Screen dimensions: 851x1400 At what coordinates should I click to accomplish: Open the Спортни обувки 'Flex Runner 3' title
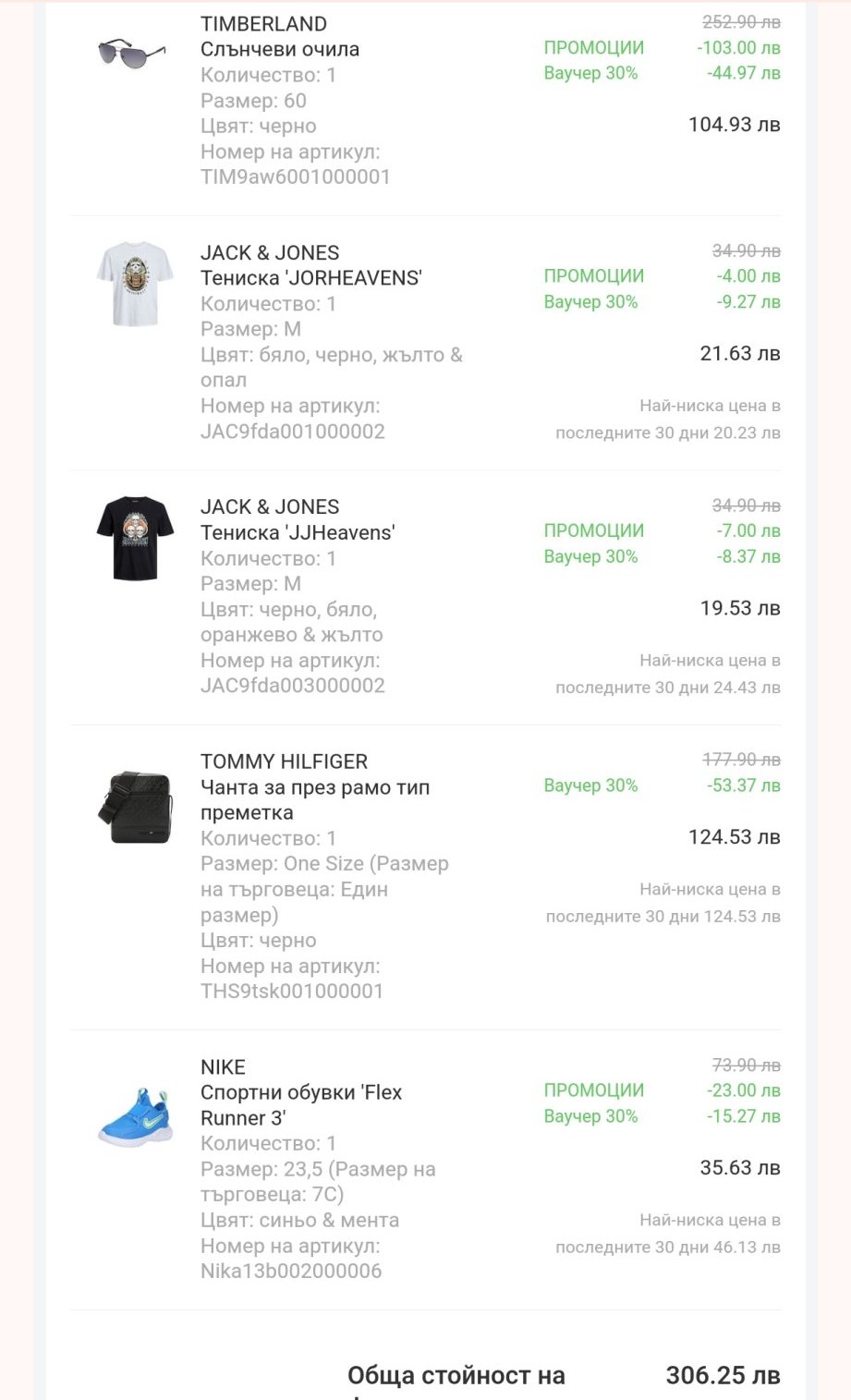pos(301,1105)
